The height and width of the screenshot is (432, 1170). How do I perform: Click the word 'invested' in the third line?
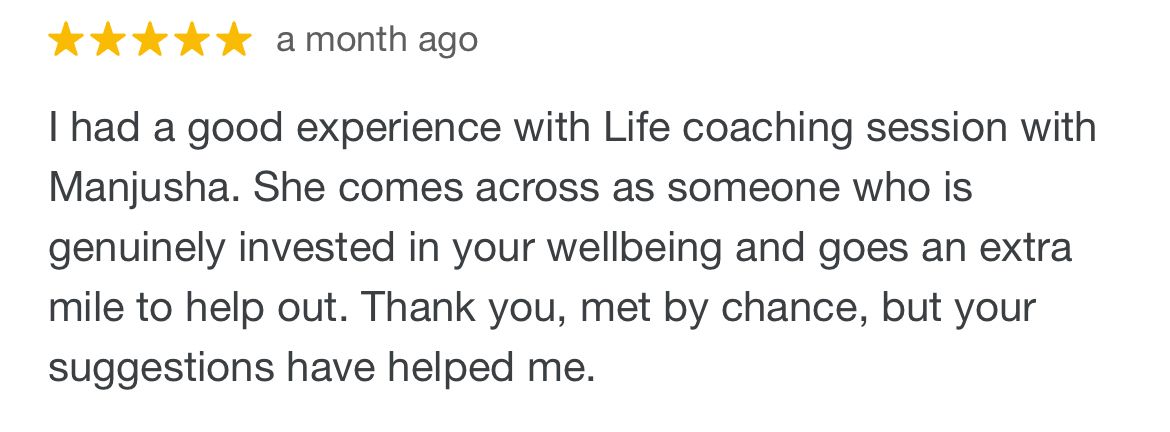[316, 248]
